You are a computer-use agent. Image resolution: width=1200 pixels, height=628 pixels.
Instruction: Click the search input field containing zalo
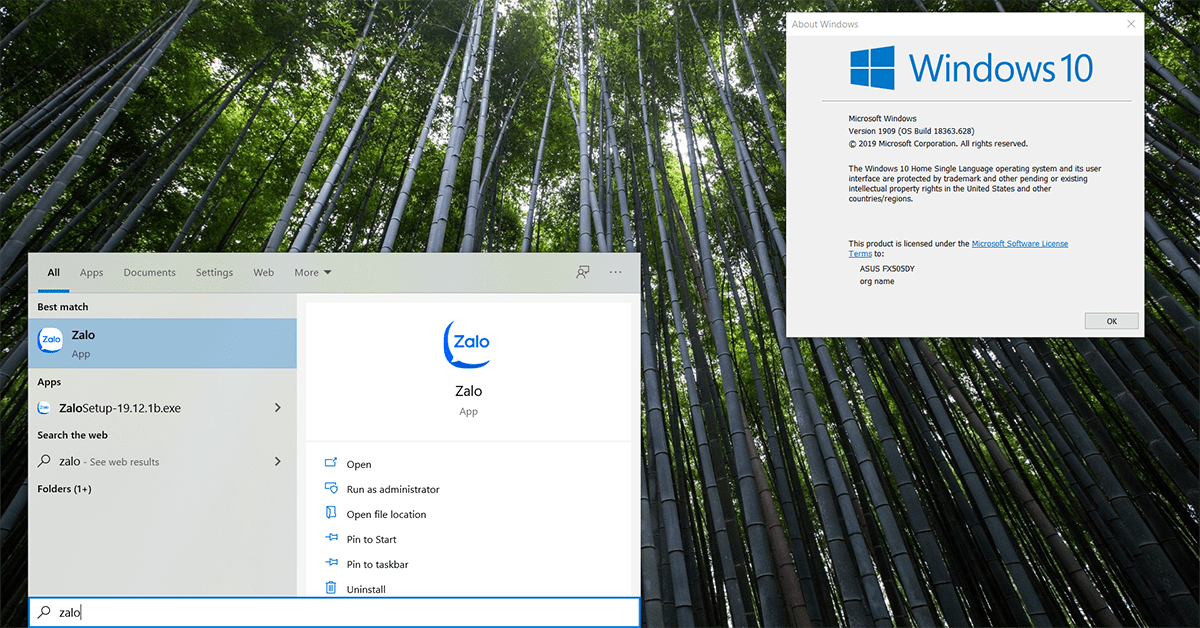click(x=334, y=612)
